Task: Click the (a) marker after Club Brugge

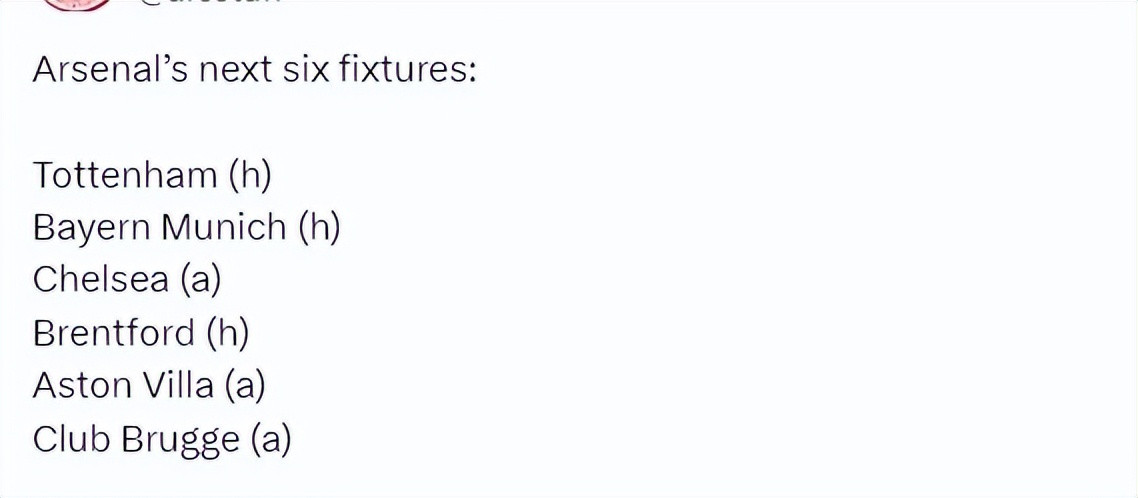Action: 271,439
